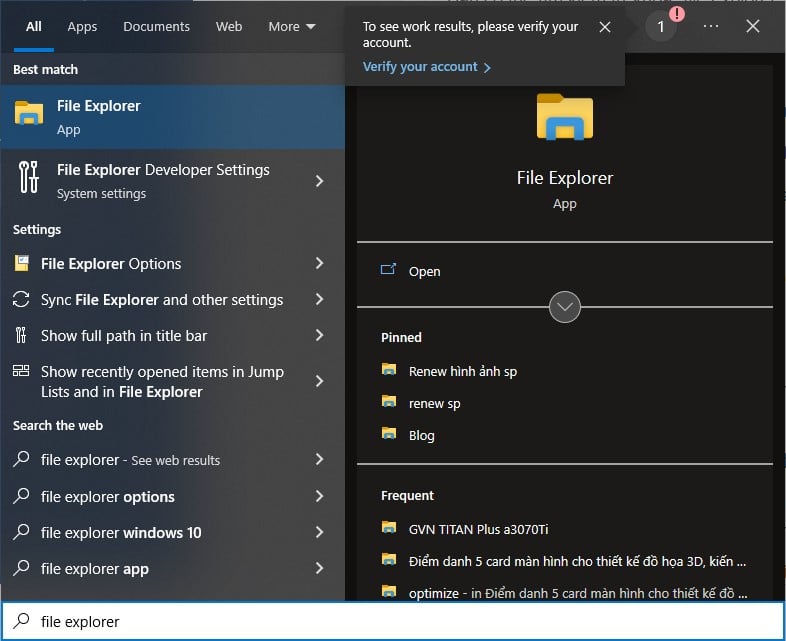
Task: Click the folder icon for 'Renew hình ảnh sp'
Action: click(x=389, y=370)
